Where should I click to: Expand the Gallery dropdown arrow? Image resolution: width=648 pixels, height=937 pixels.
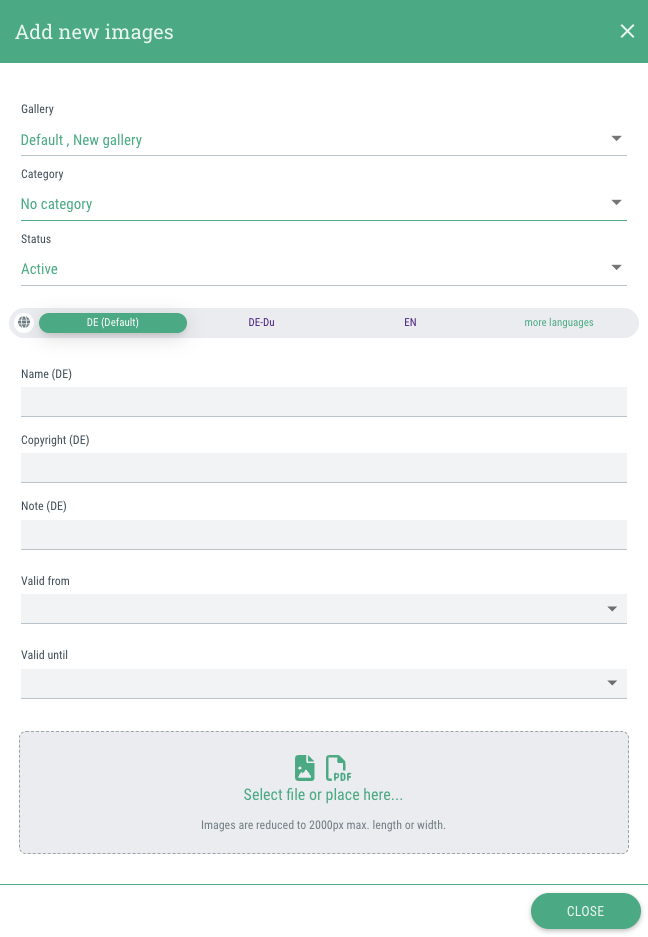point(616,139)
